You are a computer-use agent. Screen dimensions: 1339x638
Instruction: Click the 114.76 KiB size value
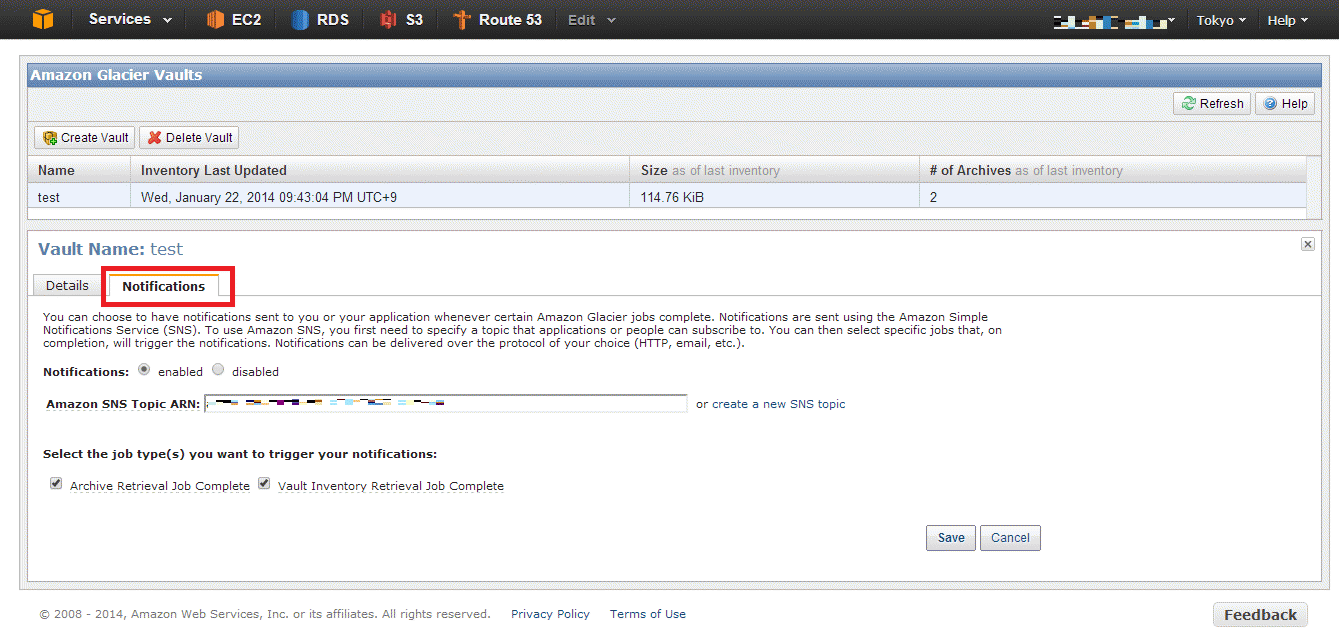coord(672,197)
